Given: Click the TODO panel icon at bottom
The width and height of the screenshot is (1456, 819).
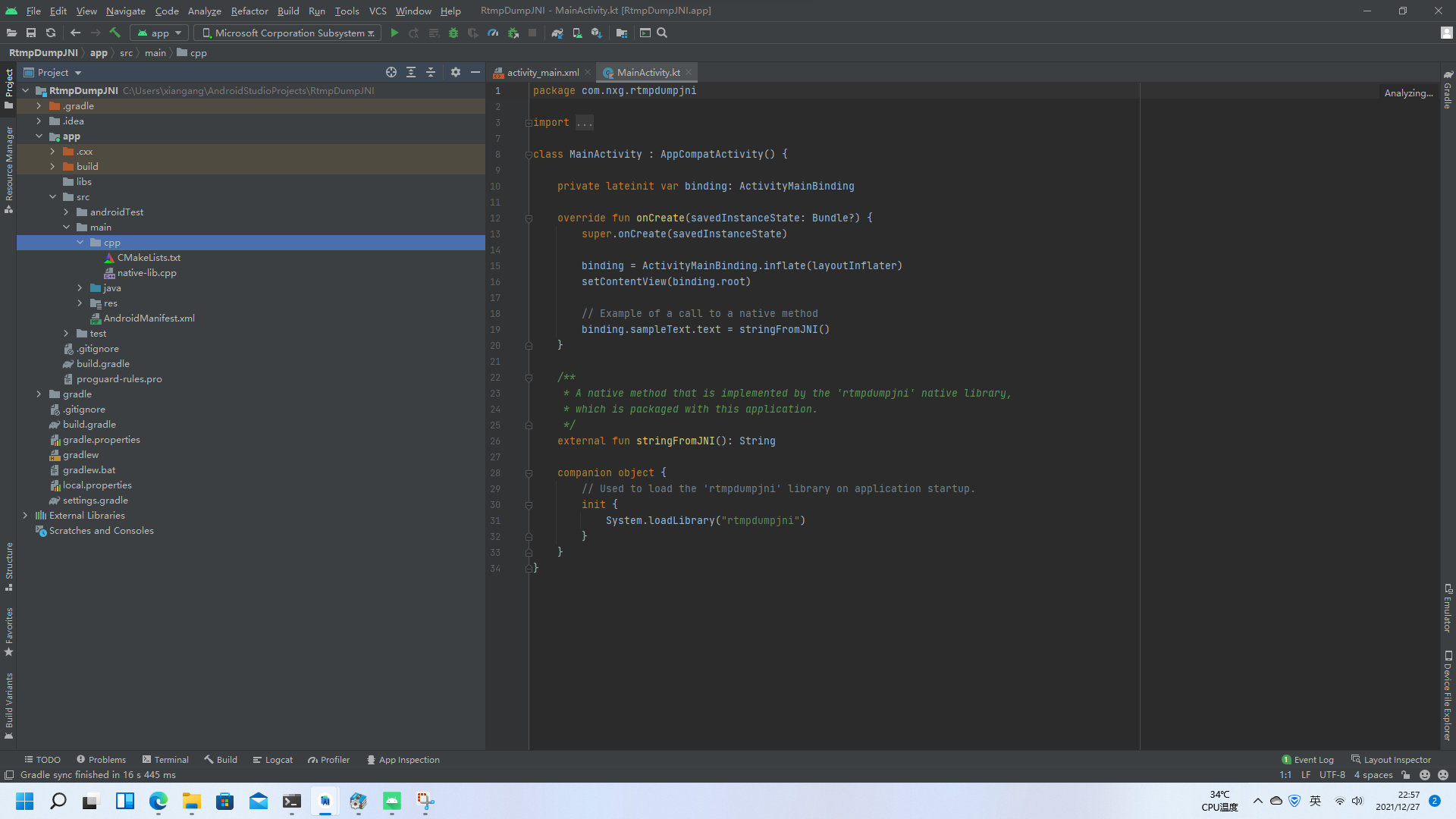Looking at the screenshot, I should point(40,759).
